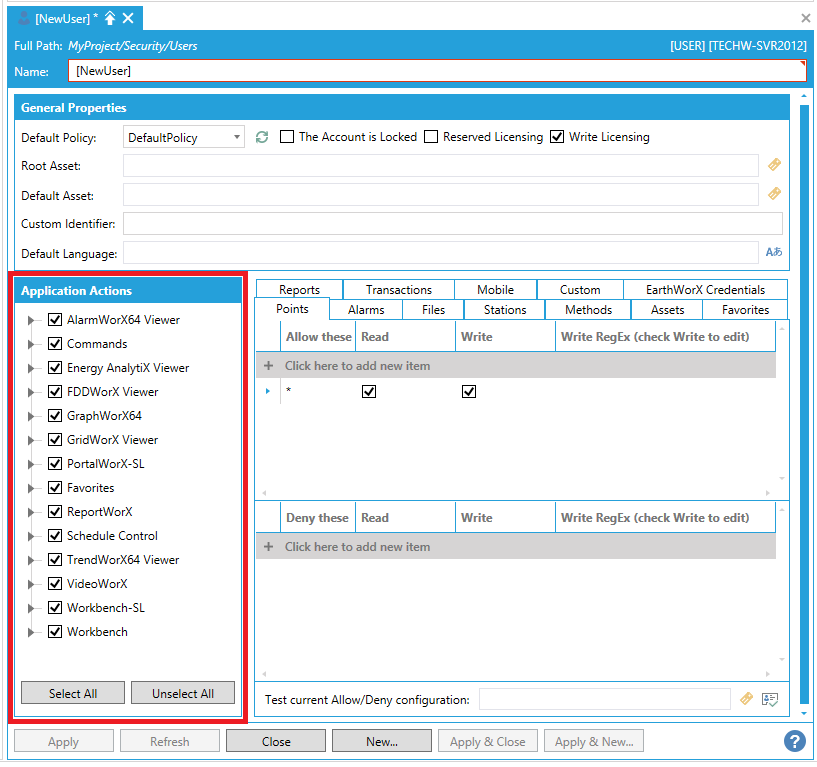Click the tag icon beside the test configuration field

click(x=746, y=700)
